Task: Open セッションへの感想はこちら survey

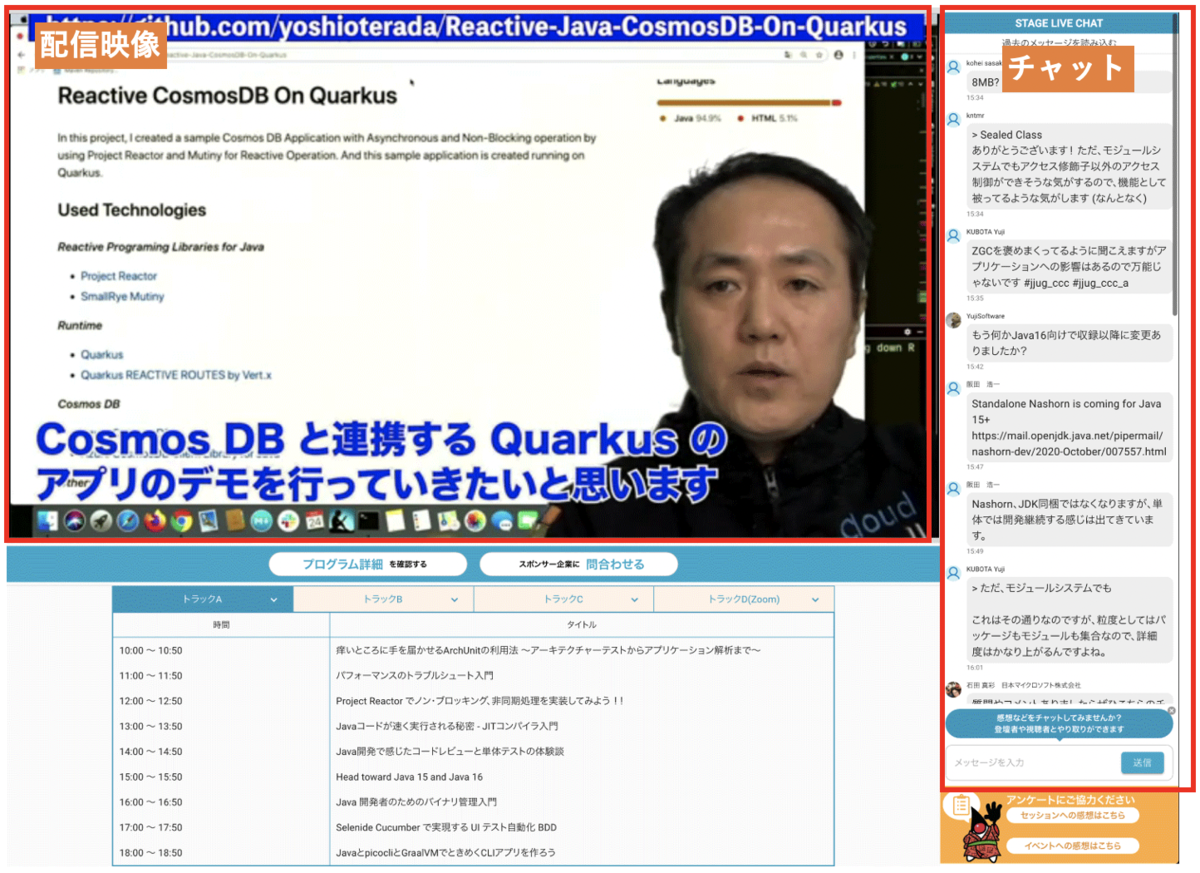Action: pyautogui.click(x=1072, y=816)
